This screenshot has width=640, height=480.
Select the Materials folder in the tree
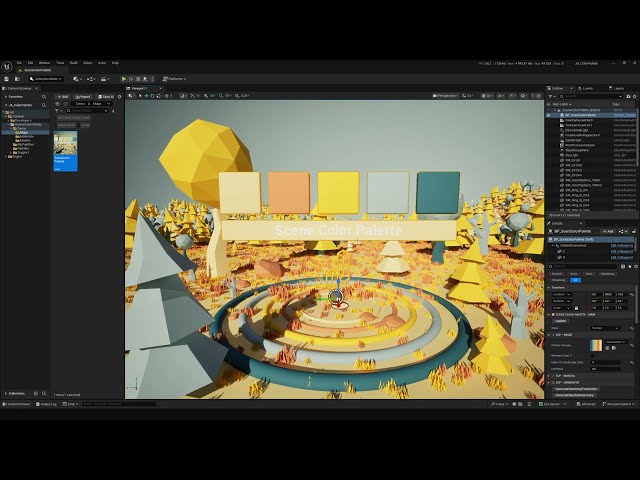tap(27, 136)
